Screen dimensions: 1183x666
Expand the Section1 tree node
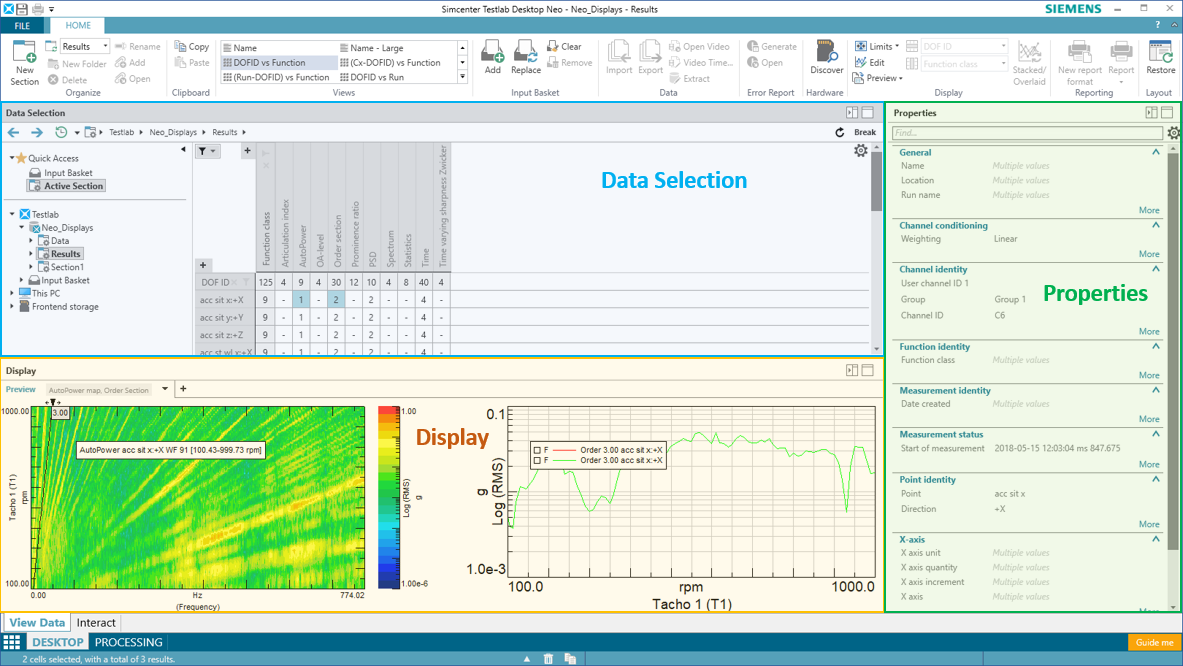[x=31, y=267]
